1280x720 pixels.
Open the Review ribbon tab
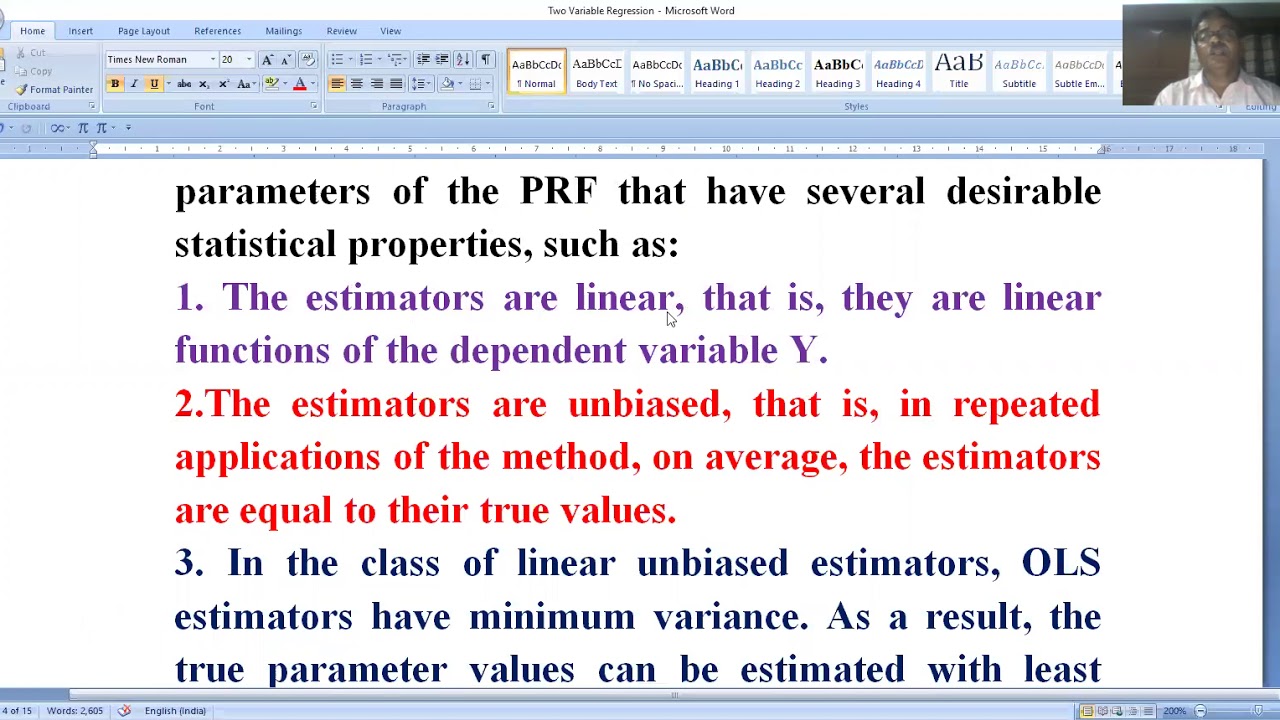tap(341, 31)
